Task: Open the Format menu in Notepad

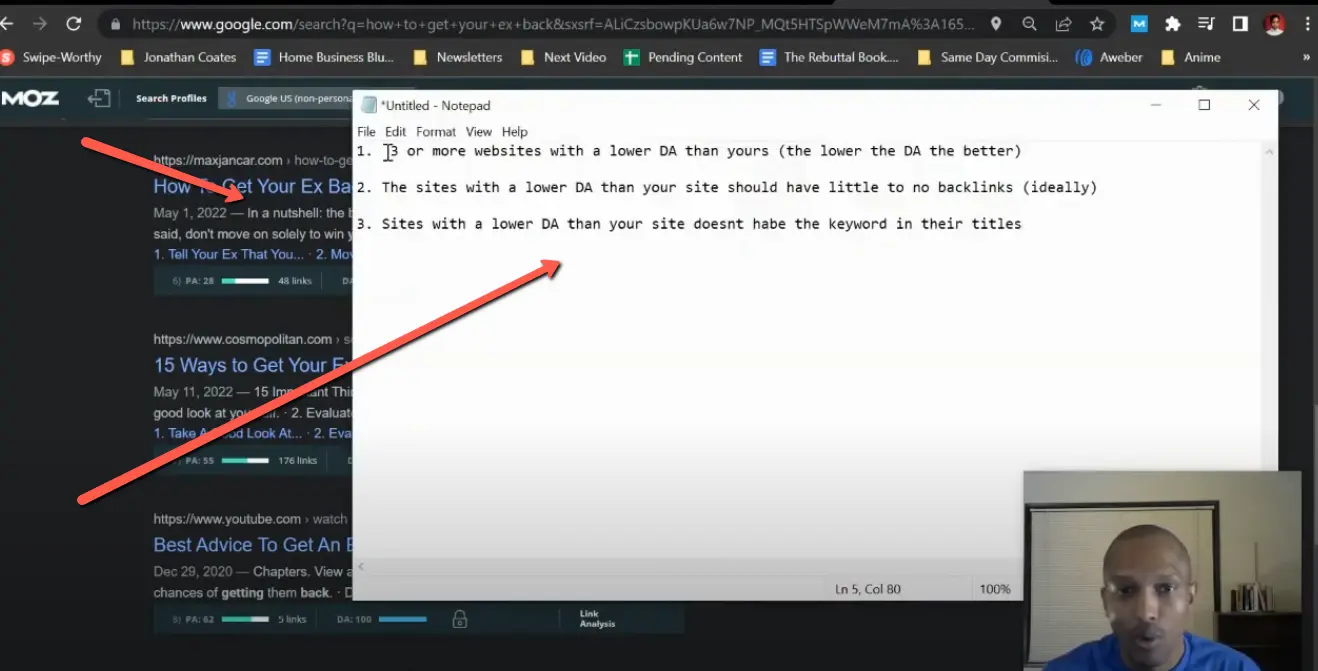Action: (x=435, y=131)
